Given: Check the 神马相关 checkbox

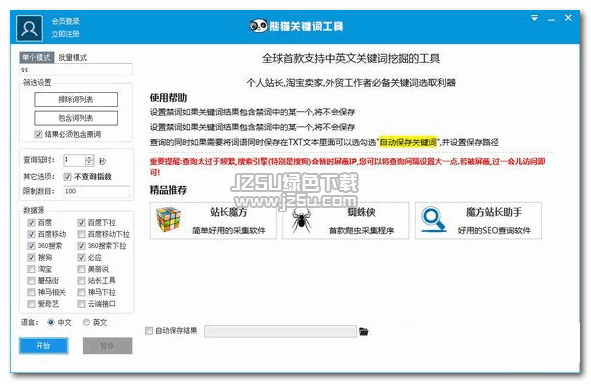Looking at the screenshot, I should coord(31,292).
